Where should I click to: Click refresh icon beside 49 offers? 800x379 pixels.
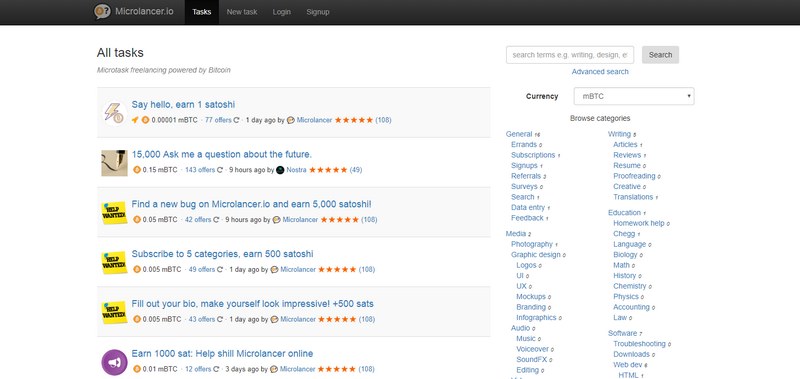pyautogui.click(x=220, y=270)
